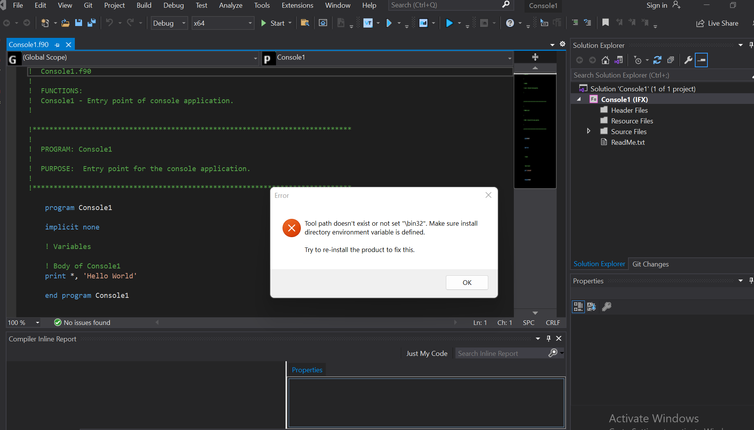The width and height of the screenshot is (754, 430).
Task: Click the green Start debugging button
Action: pyautogui.click(x=273, y=23)
